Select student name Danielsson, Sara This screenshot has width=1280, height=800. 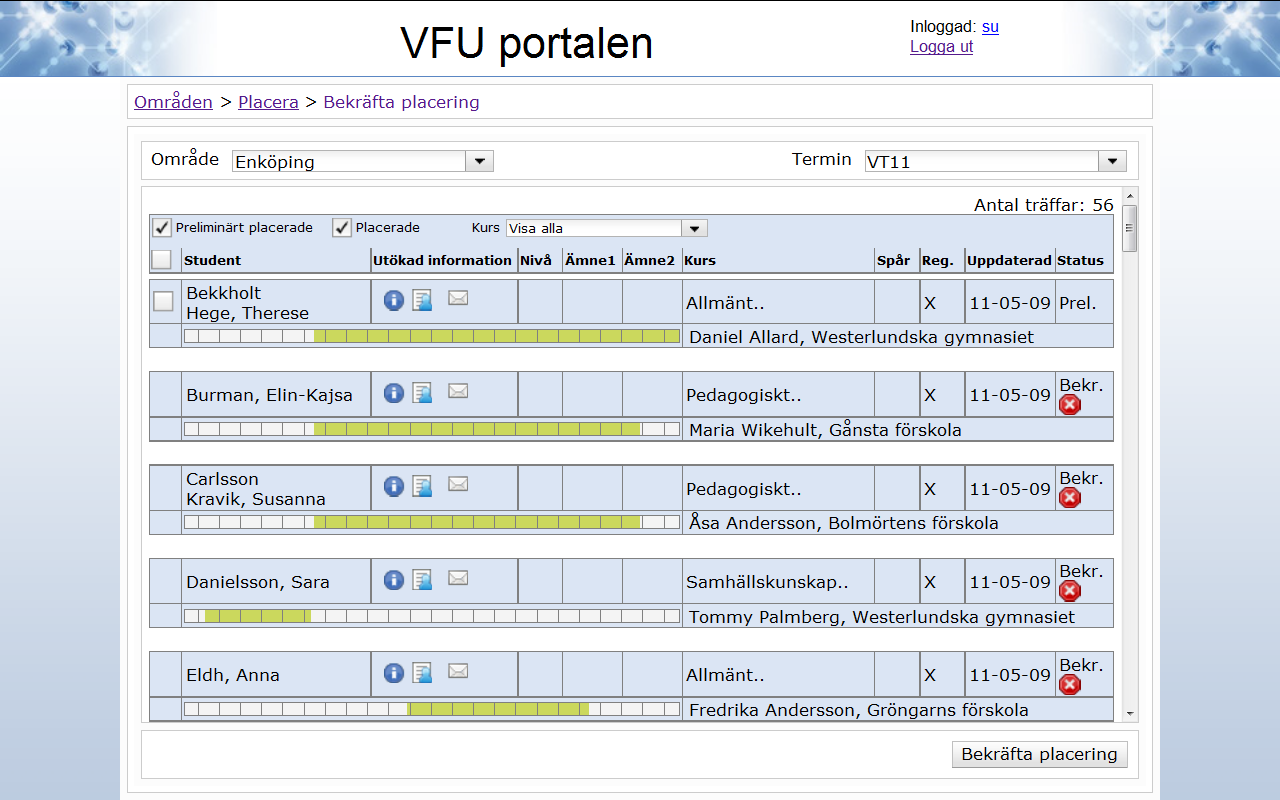pos(258,582)
